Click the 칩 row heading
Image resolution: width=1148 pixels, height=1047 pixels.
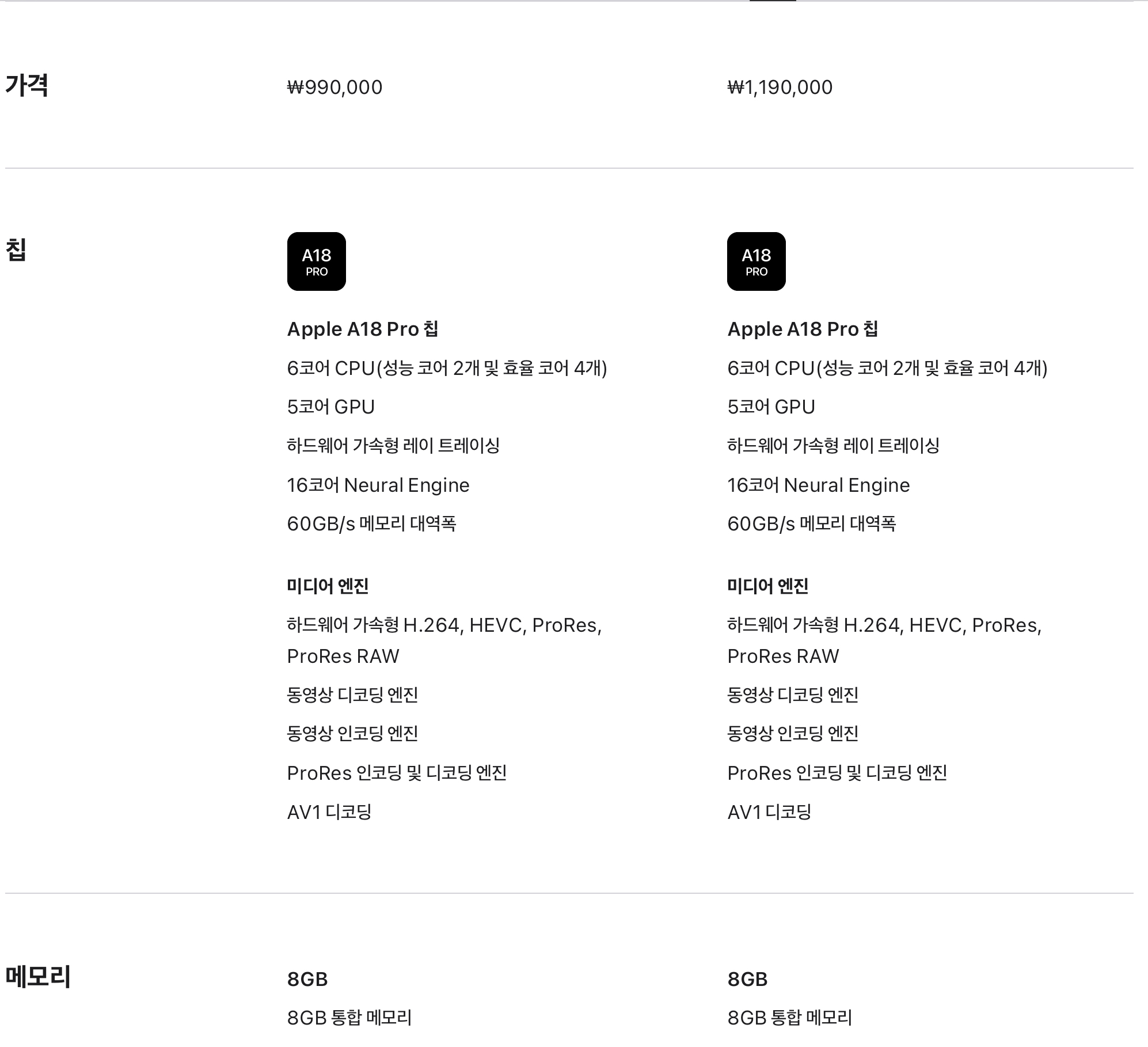16,251
